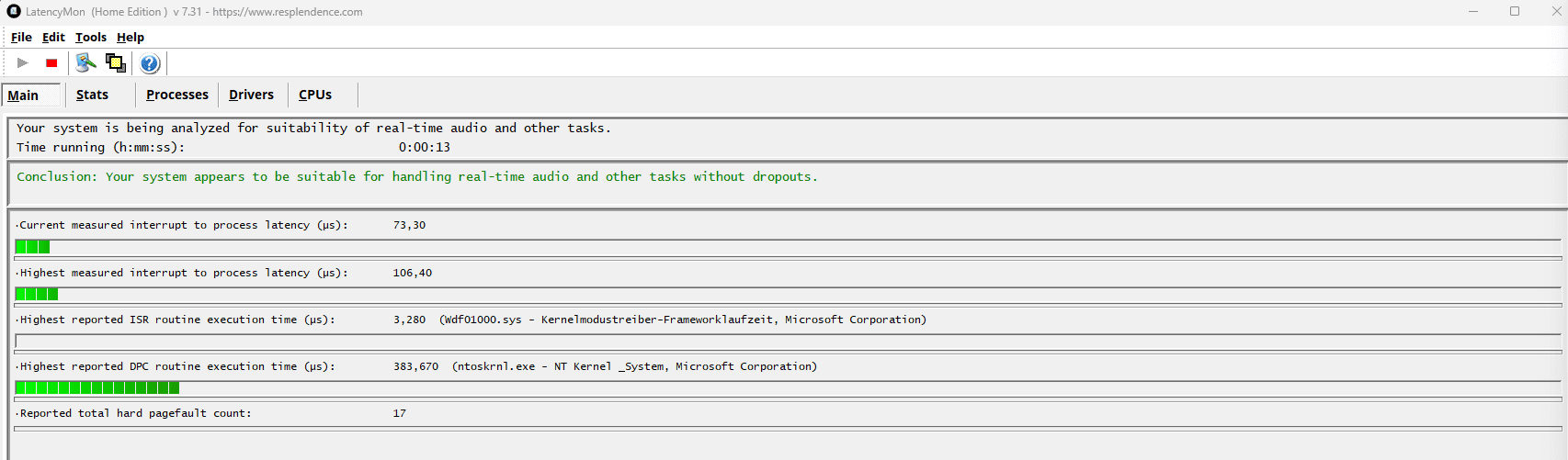Maximize the LatencyMon window

click(1515, 12)
